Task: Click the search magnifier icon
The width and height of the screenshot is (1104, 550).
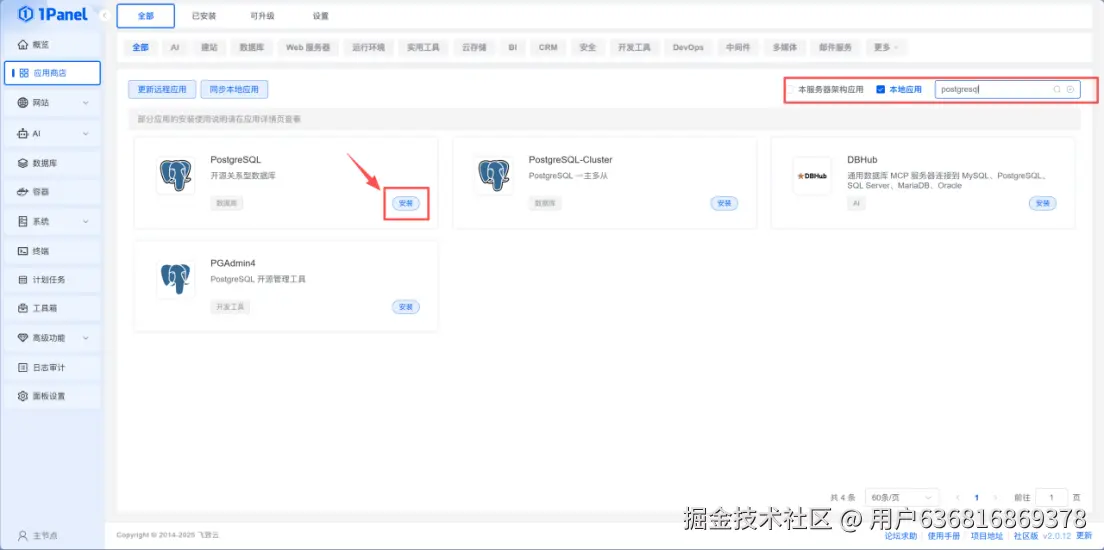Action: coord(1057,89)
